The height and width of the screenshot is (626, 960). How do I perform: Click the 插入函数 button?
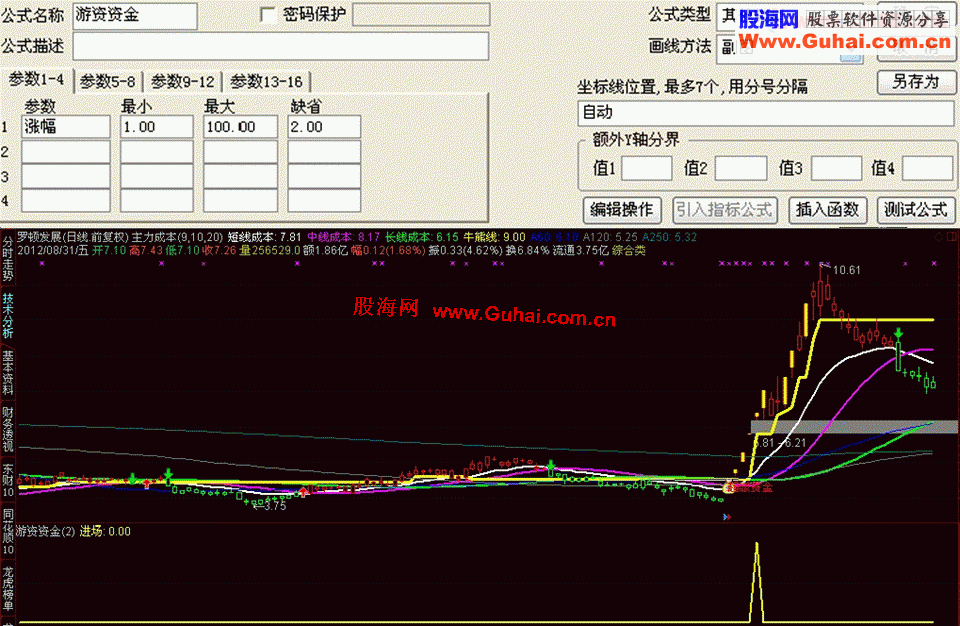pyautogui.click(x=827, y=210)
